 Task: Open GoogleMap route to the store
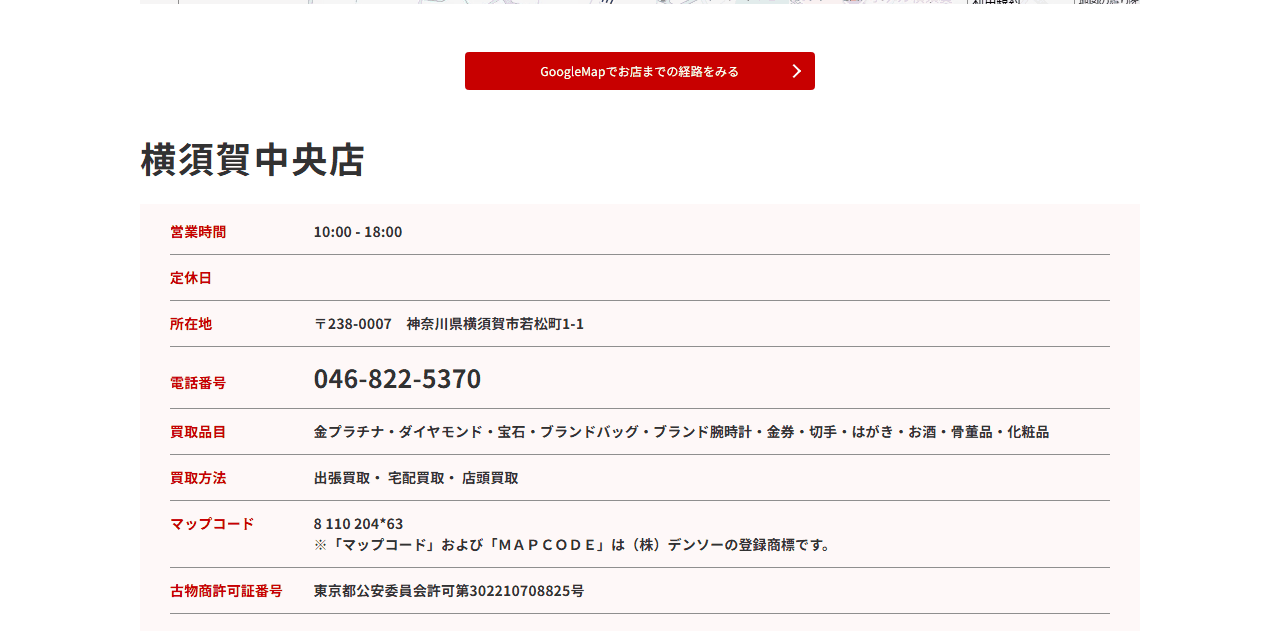pyautogui.click(x=640, y=71)
